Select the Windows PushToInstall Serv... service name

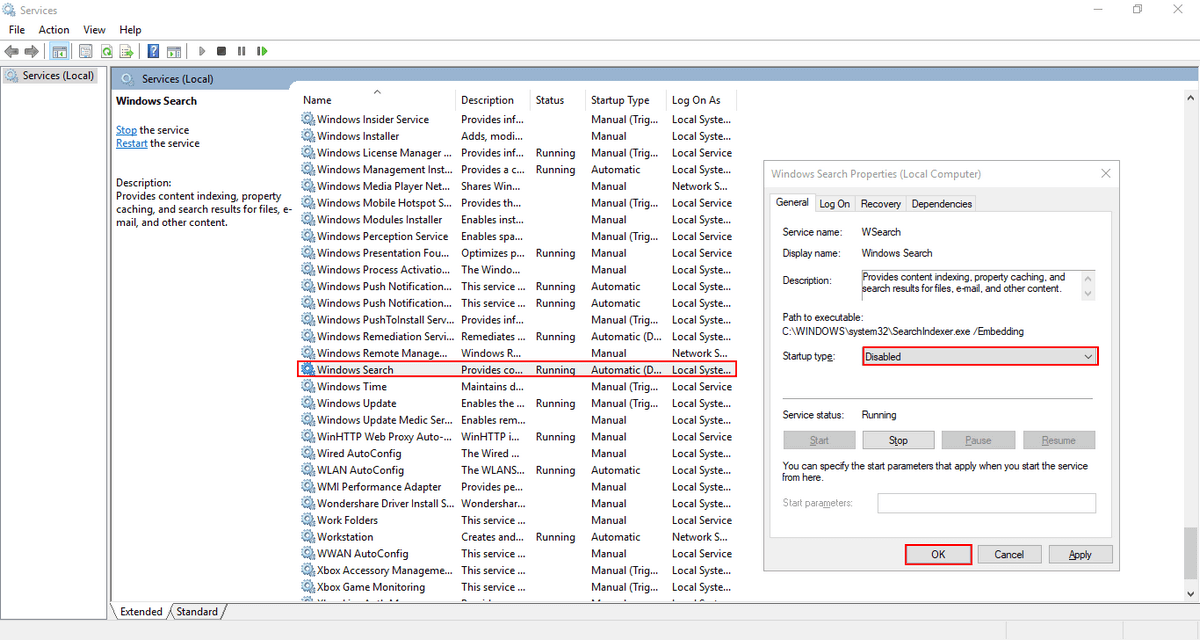tap(385, 320)
